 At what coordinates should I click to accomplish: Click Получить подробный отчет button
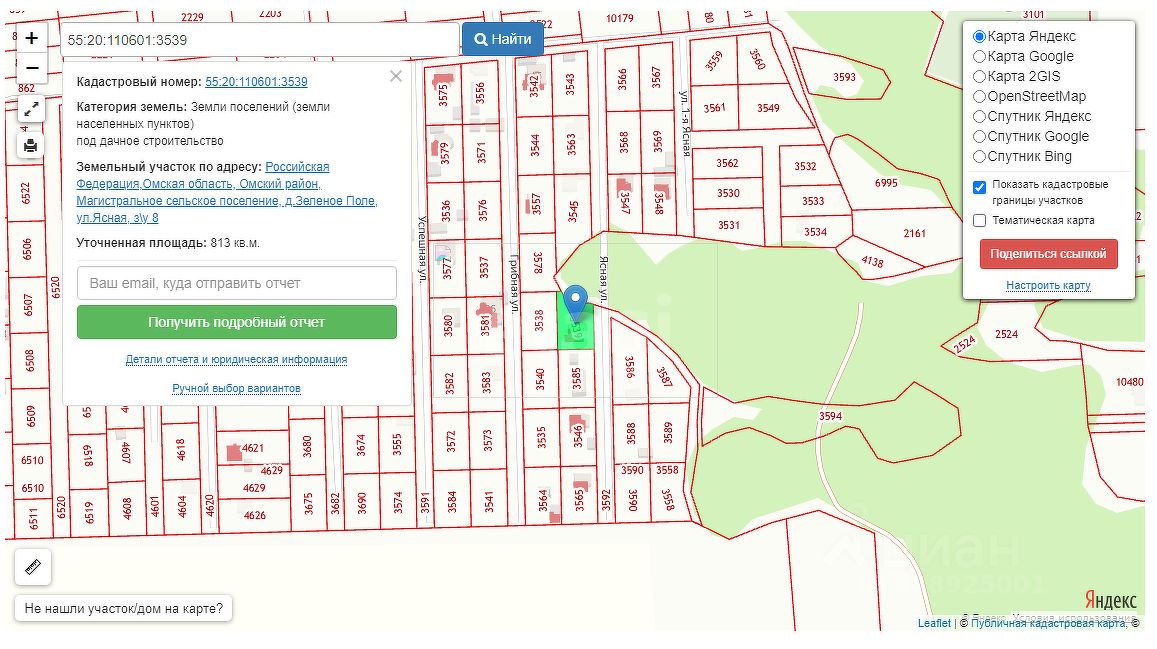(237, 322)
